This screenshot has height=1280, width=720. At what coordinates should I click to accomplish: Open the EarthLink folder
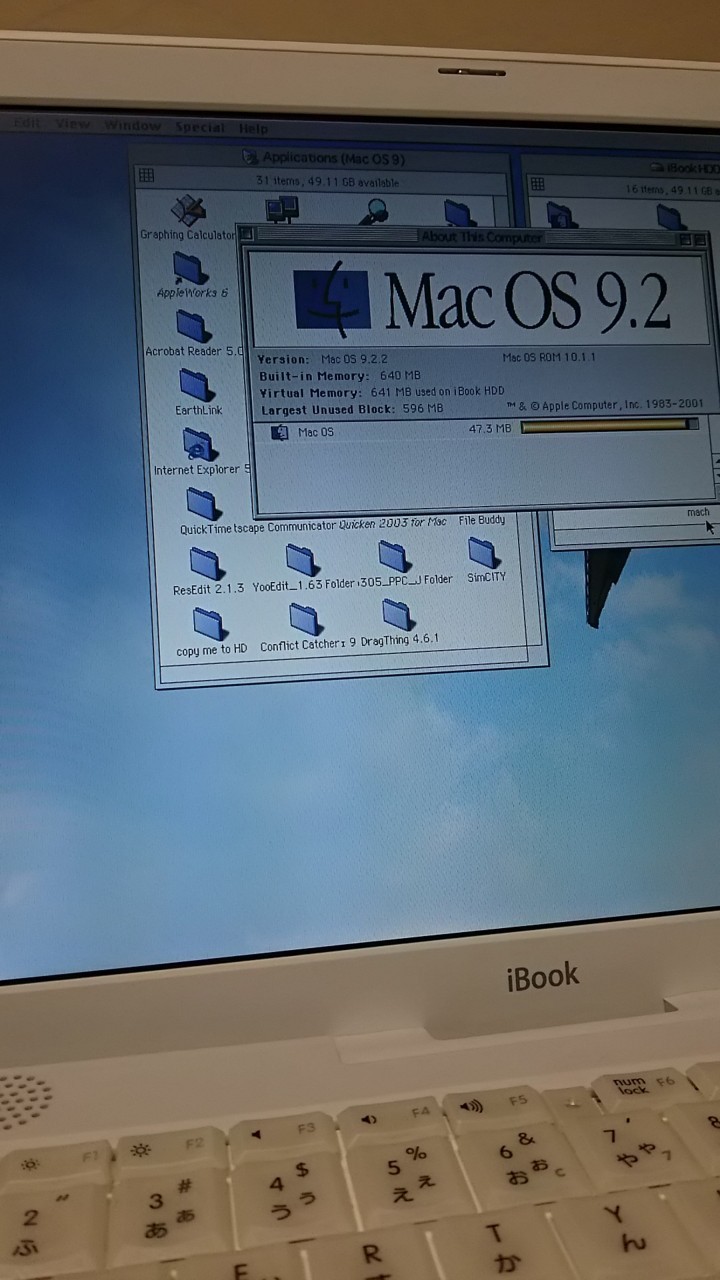[196, 386]
